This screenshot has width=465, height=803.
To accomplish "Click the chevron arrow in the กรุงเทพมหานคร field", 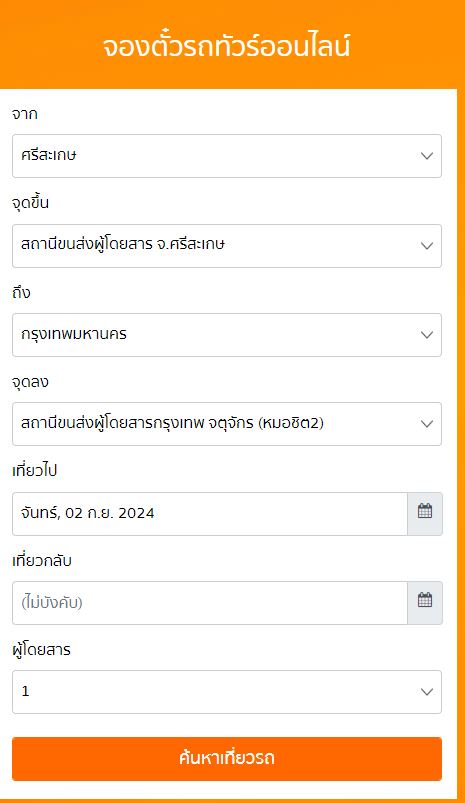I will pos(427,335).
